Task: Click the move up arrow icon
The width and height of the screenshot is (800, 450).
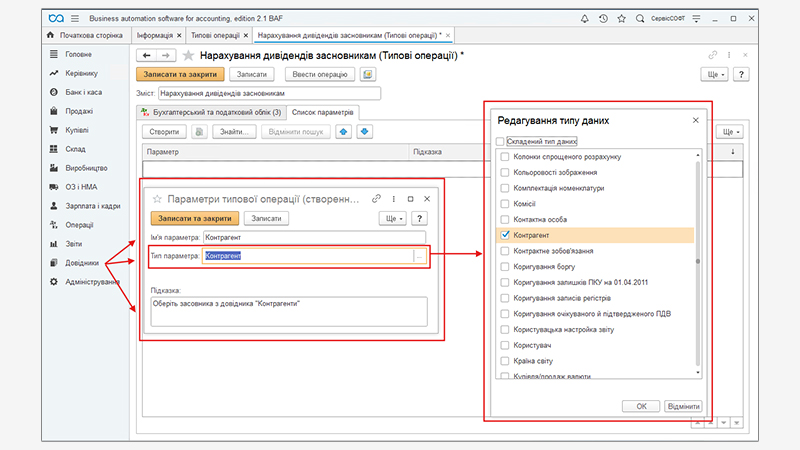Action: pos(344,131)
